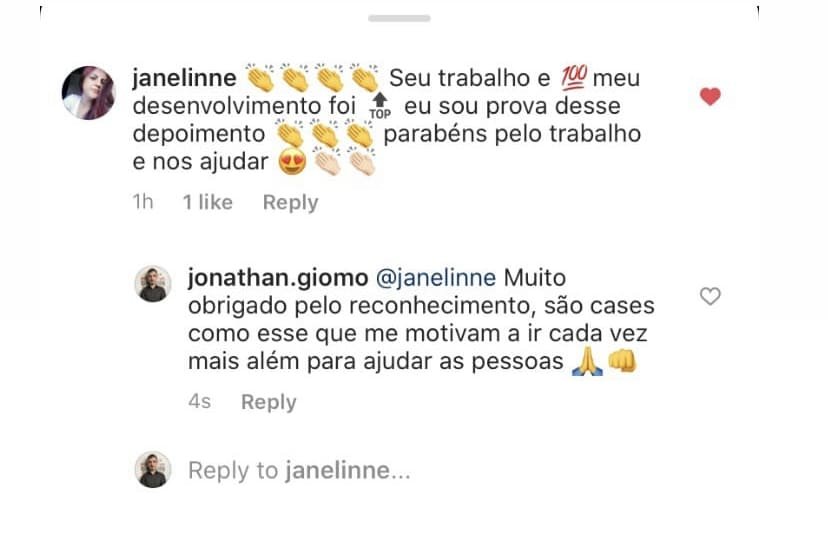Like jonathan.giomo's reply with the heart outline
Image resolution: width=828 pixels, height=542 pixels.
tap(710, 297)
